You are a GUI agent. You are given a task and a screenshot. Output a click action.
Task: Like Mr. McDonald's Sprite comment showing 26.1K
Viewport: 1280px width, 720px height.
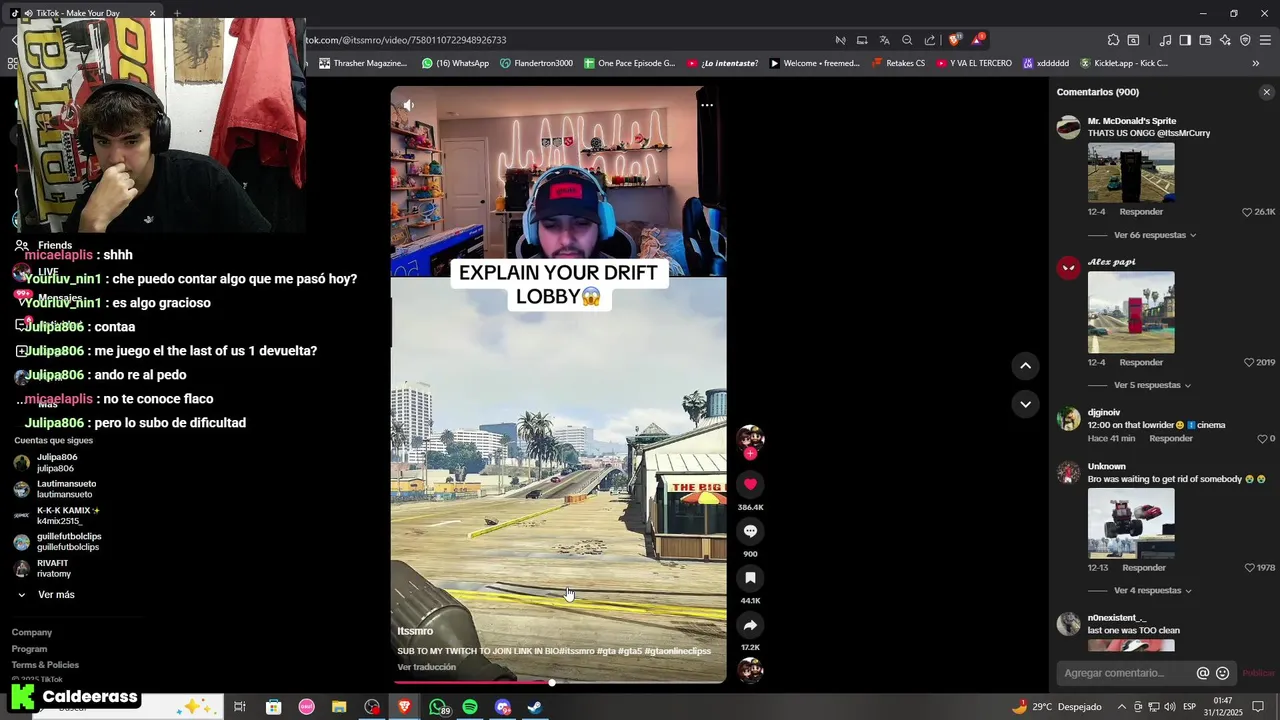(1247, 212)
